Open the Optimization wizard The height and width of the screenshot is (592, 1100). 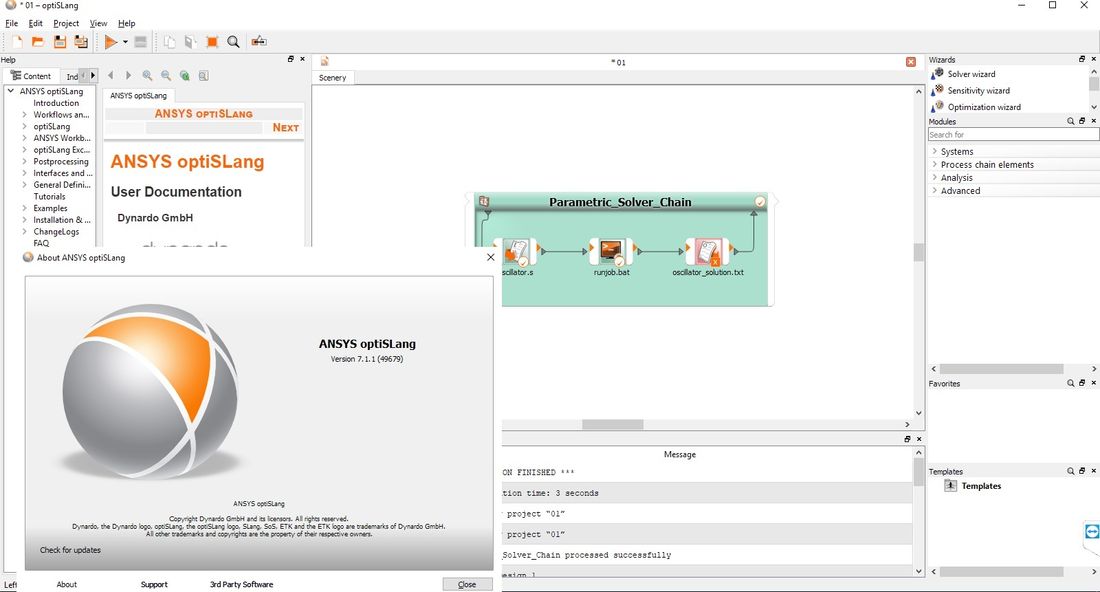point(984,107)
